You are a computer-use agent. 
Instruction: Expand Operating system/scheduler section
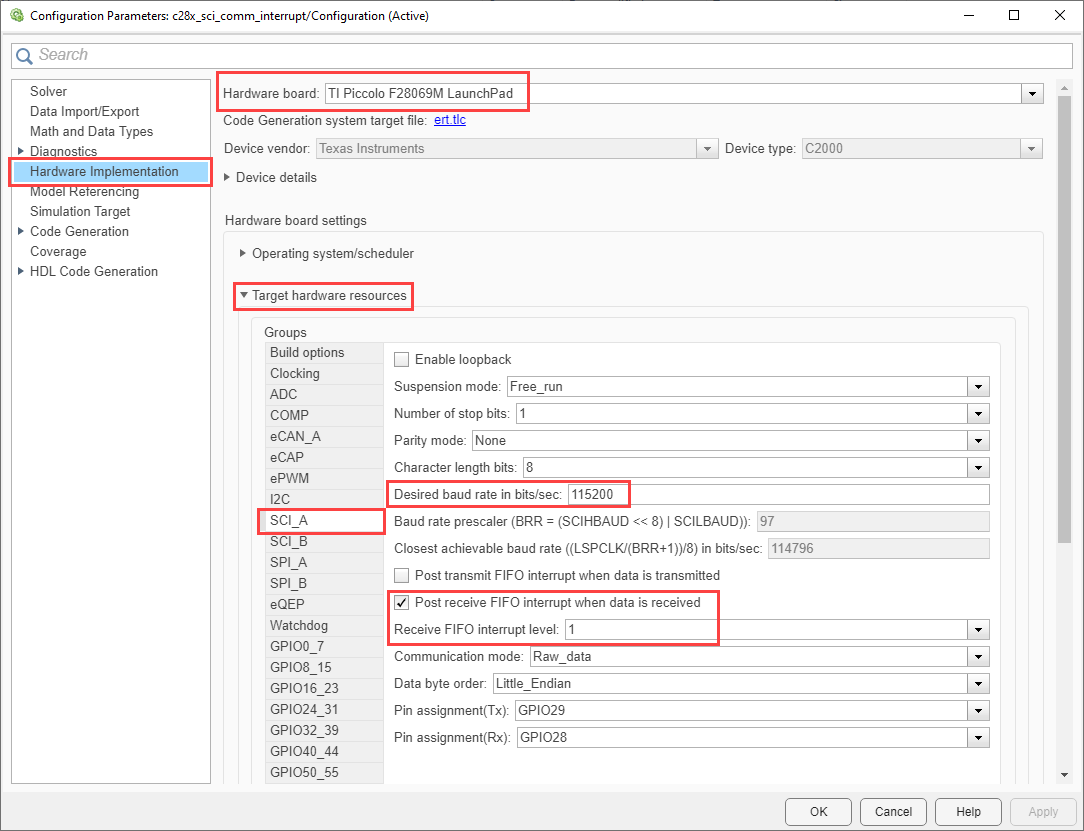(243, 253)
